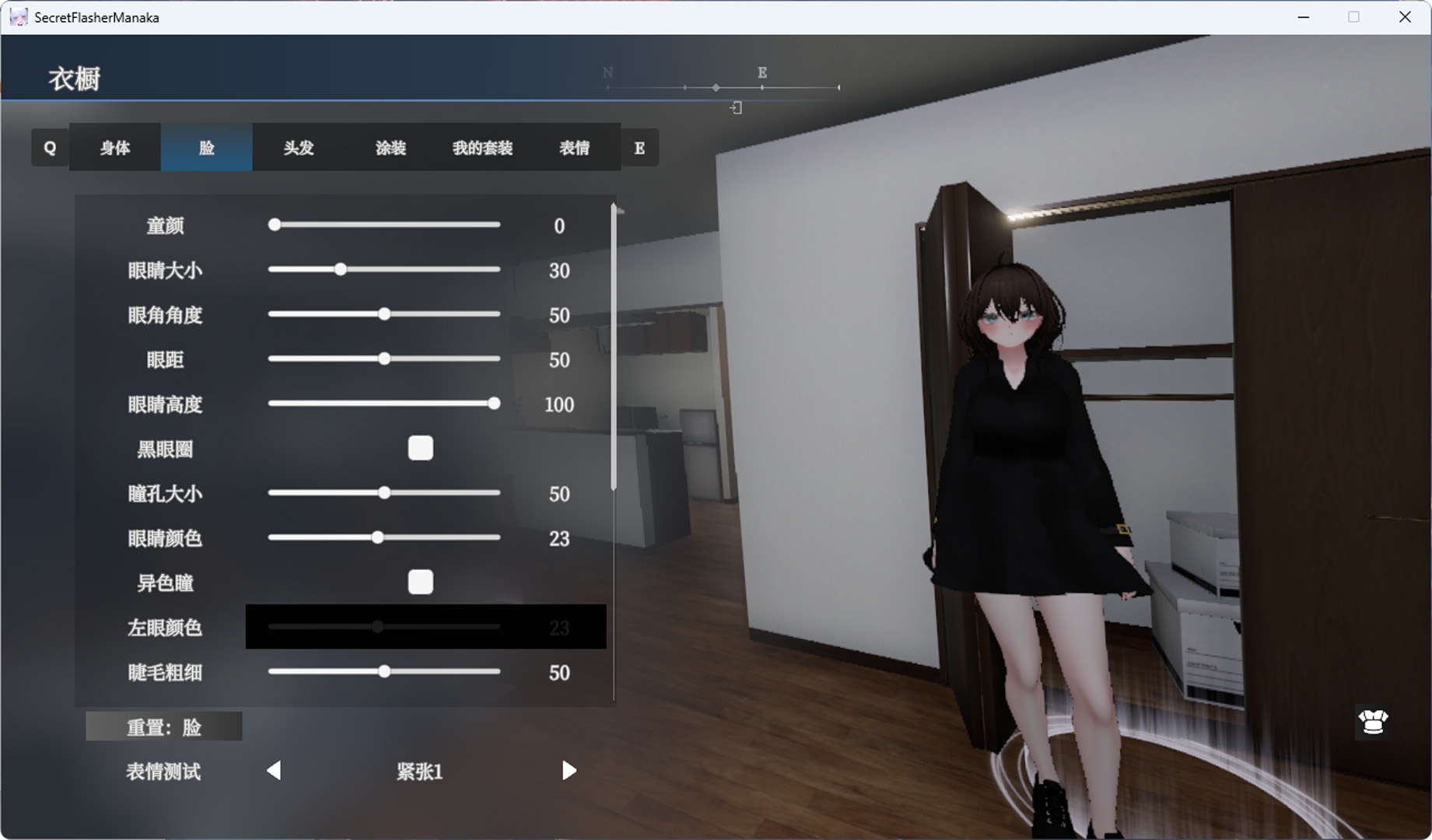Viewport: 1432px width, 840px height.
Task: Click the 童颜 slider handle
Action: [275, 225]
